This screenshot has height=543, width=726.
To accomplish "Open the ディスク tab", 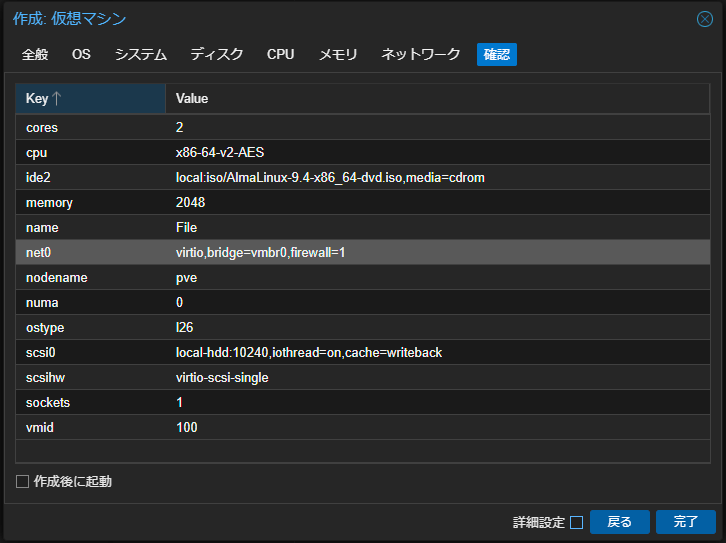I will click(216, 54).
